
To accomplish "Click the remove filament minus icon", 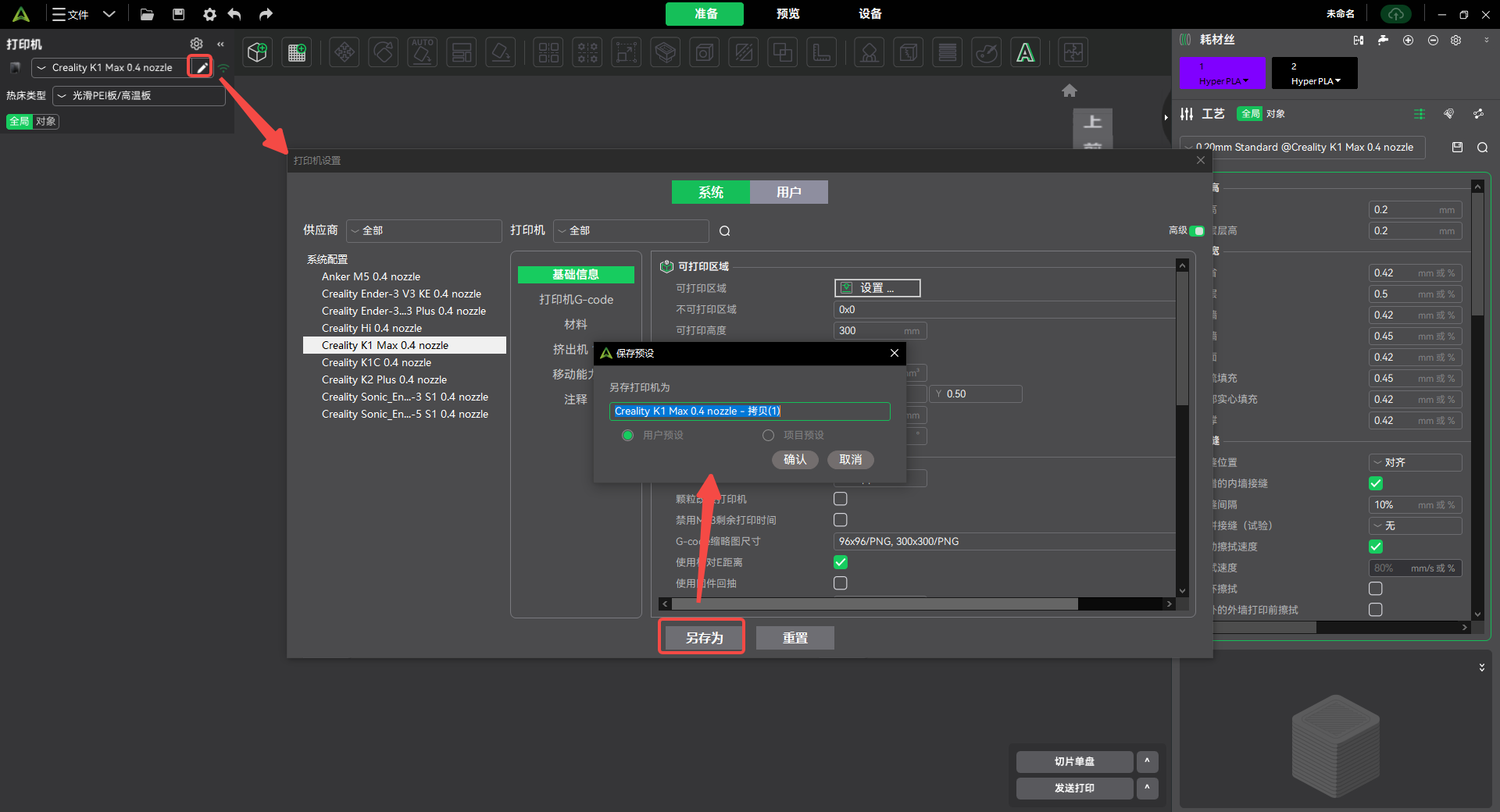I will click(x=1433, y=40).
